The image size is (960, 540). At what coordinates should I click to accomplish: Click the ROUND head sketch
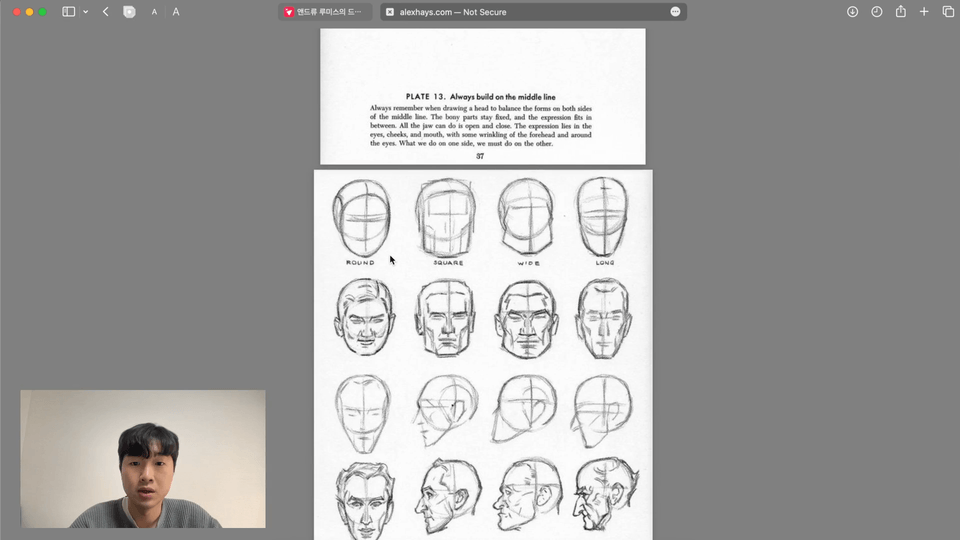point(361,218)
